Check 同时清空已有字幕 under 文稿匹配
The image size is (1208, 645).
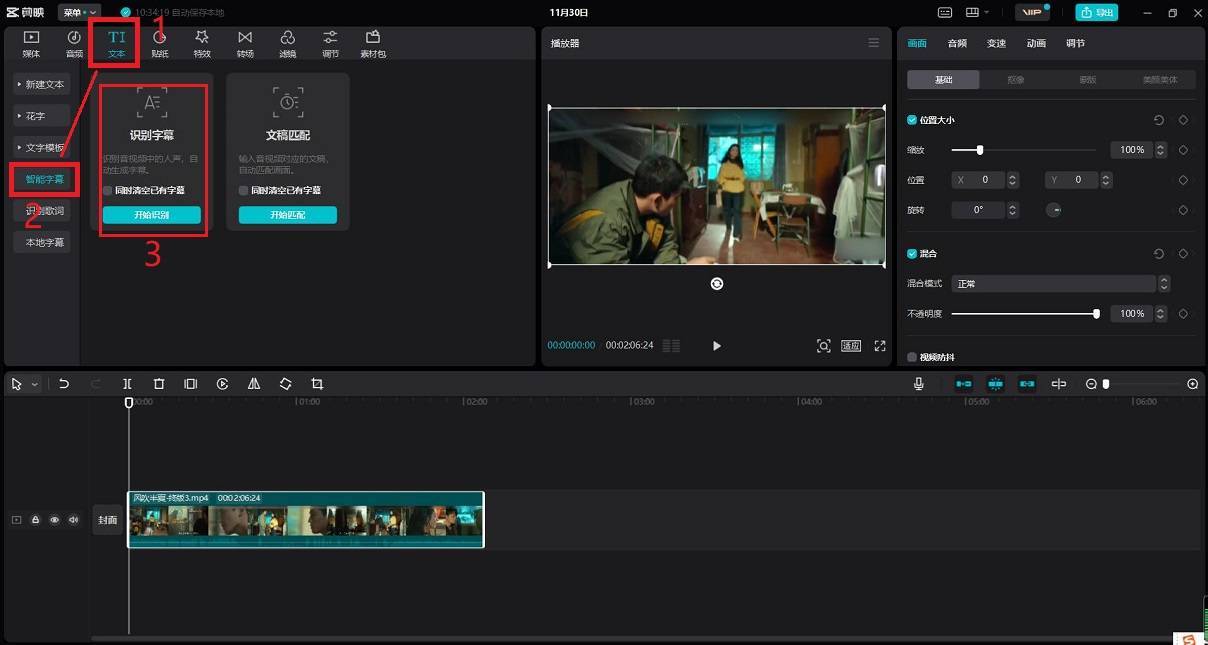tap(243, 190)
